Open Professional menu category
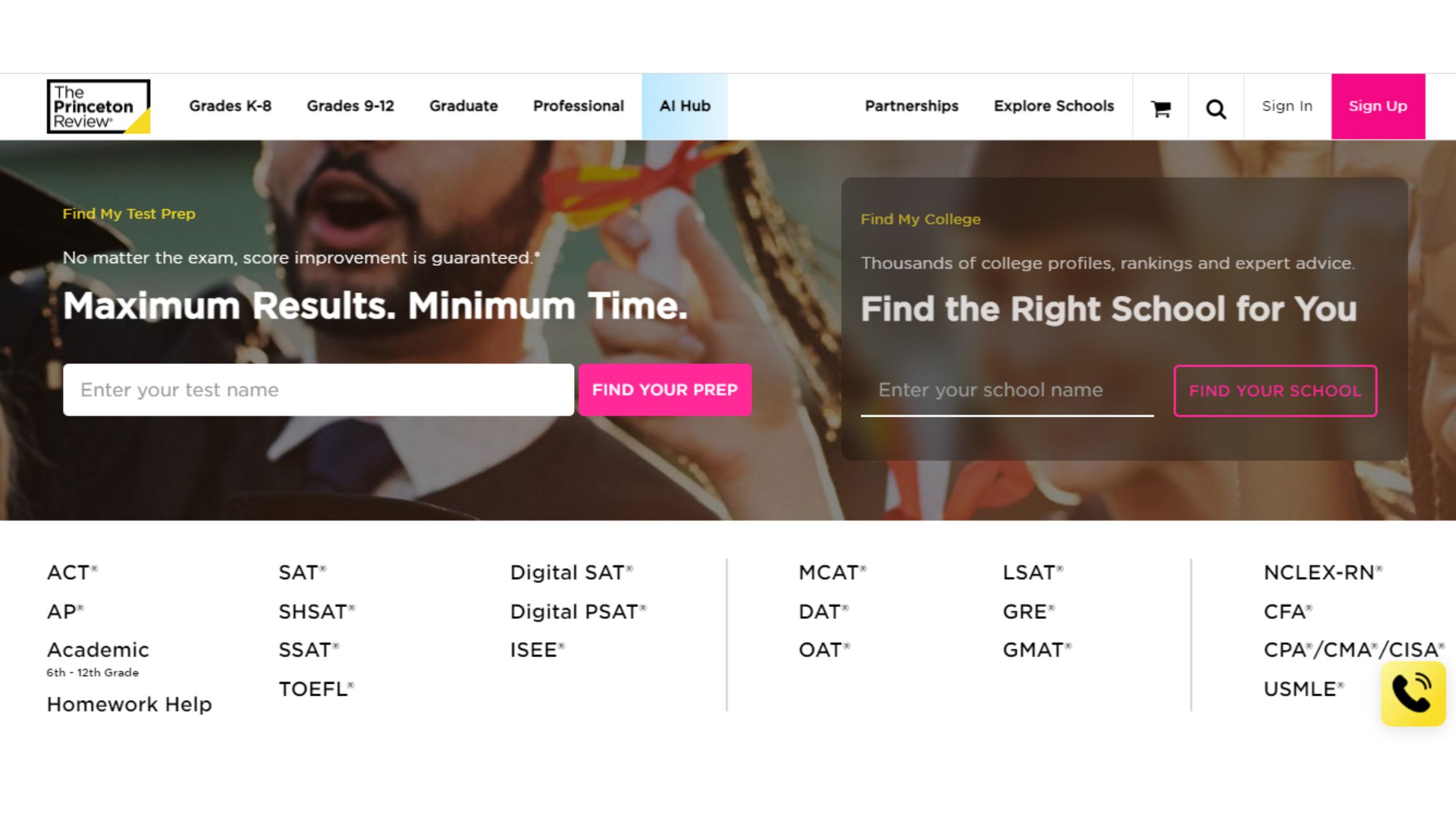Image resolution: width=1456 pixels, height=819 pixels. (x=578, y=106)
